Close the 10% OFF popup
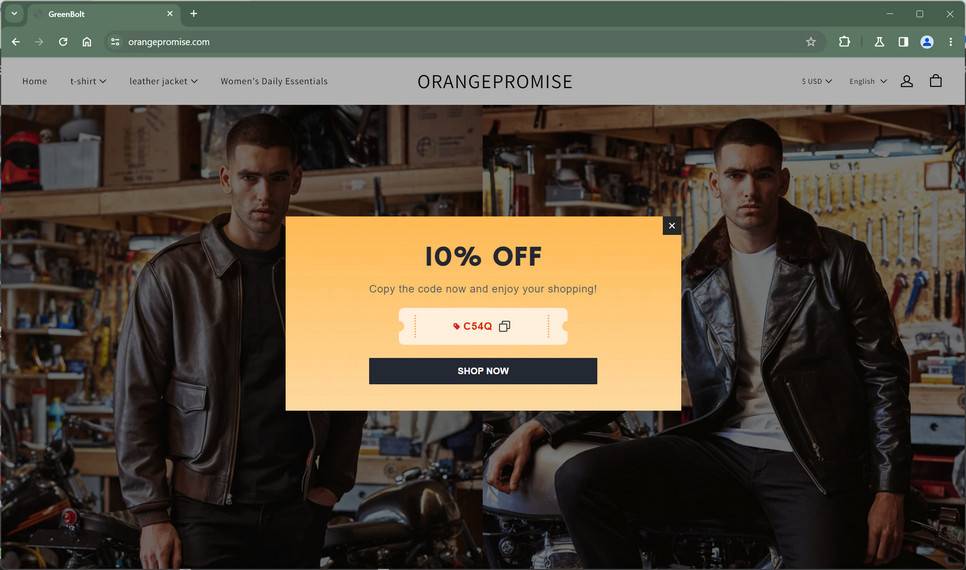 click(x=672, y=226)
